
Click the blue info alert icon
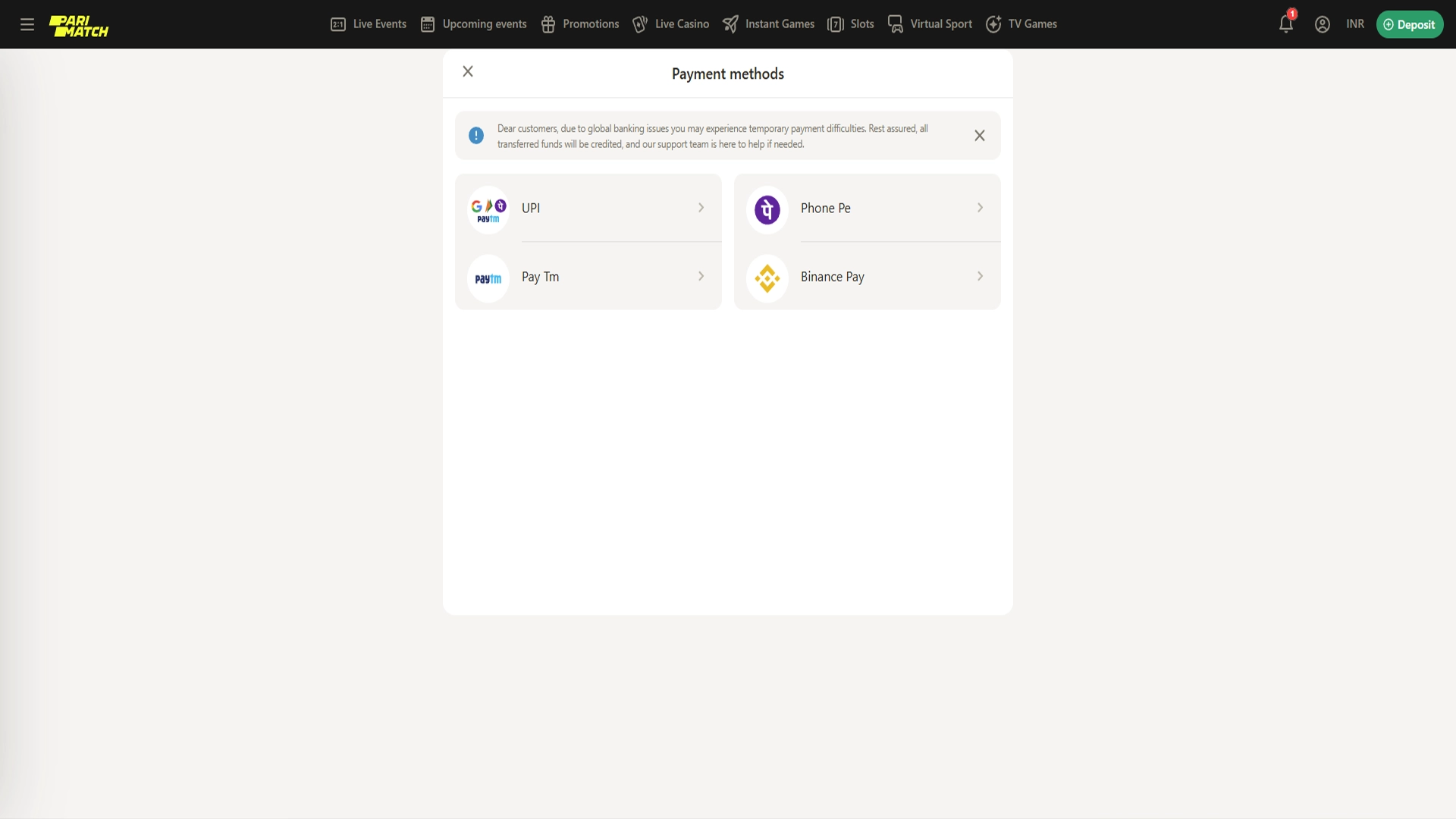(476, 136)
